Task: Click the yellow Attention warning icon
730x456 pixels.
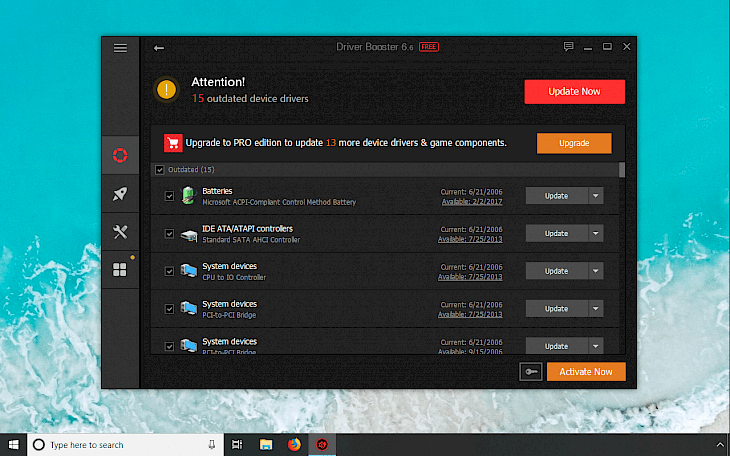Action: 166,89
